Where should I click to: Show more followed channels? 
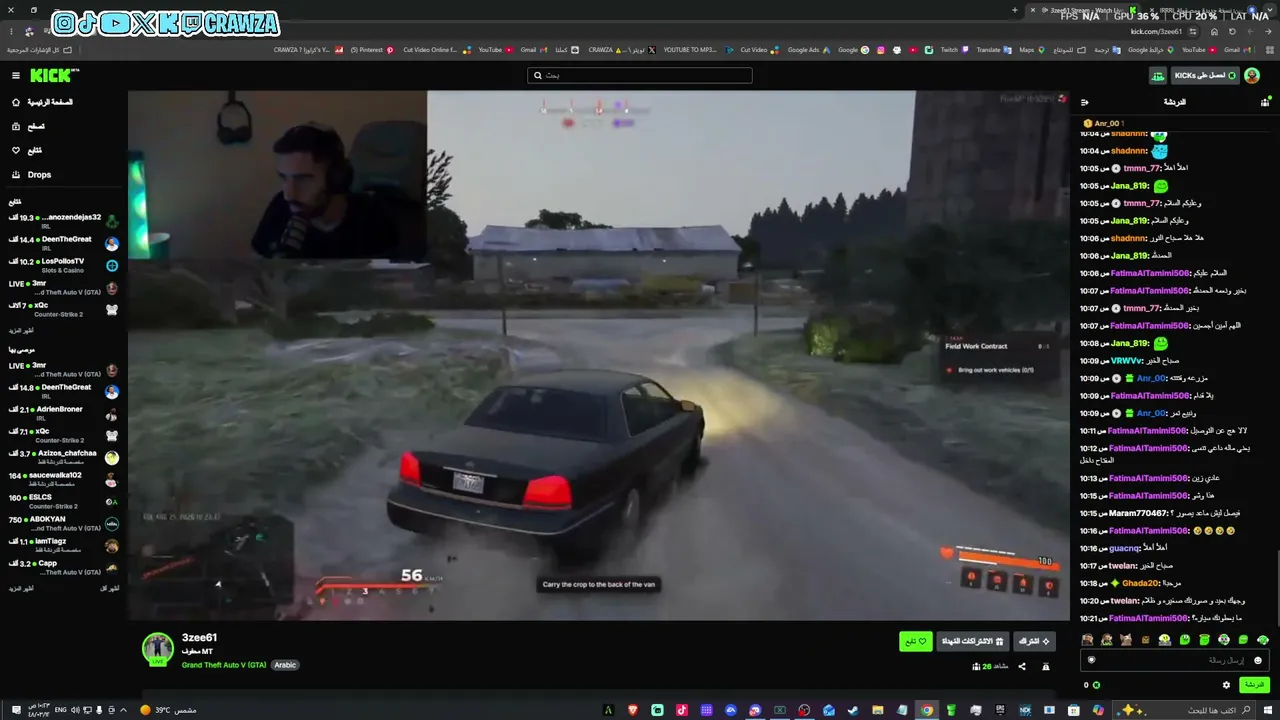22,330
